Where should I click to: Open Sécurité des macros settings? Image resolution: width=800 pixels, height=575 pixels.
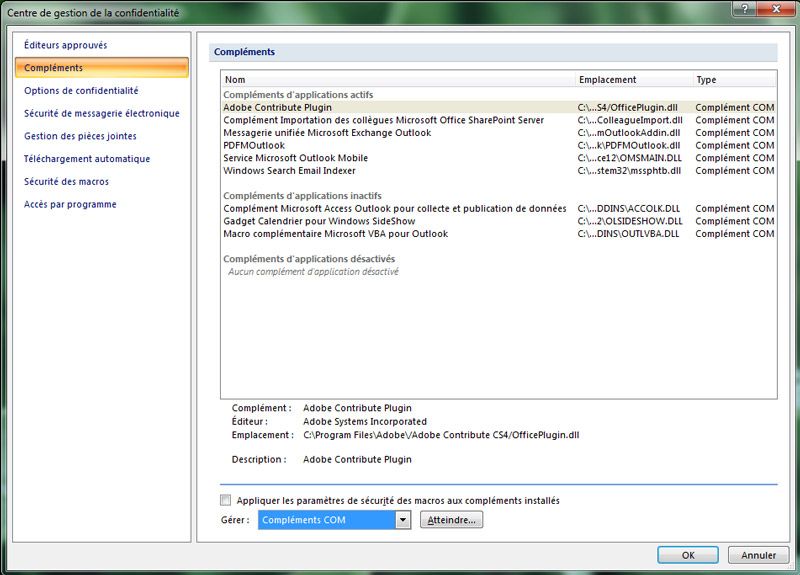coord(66,182)
